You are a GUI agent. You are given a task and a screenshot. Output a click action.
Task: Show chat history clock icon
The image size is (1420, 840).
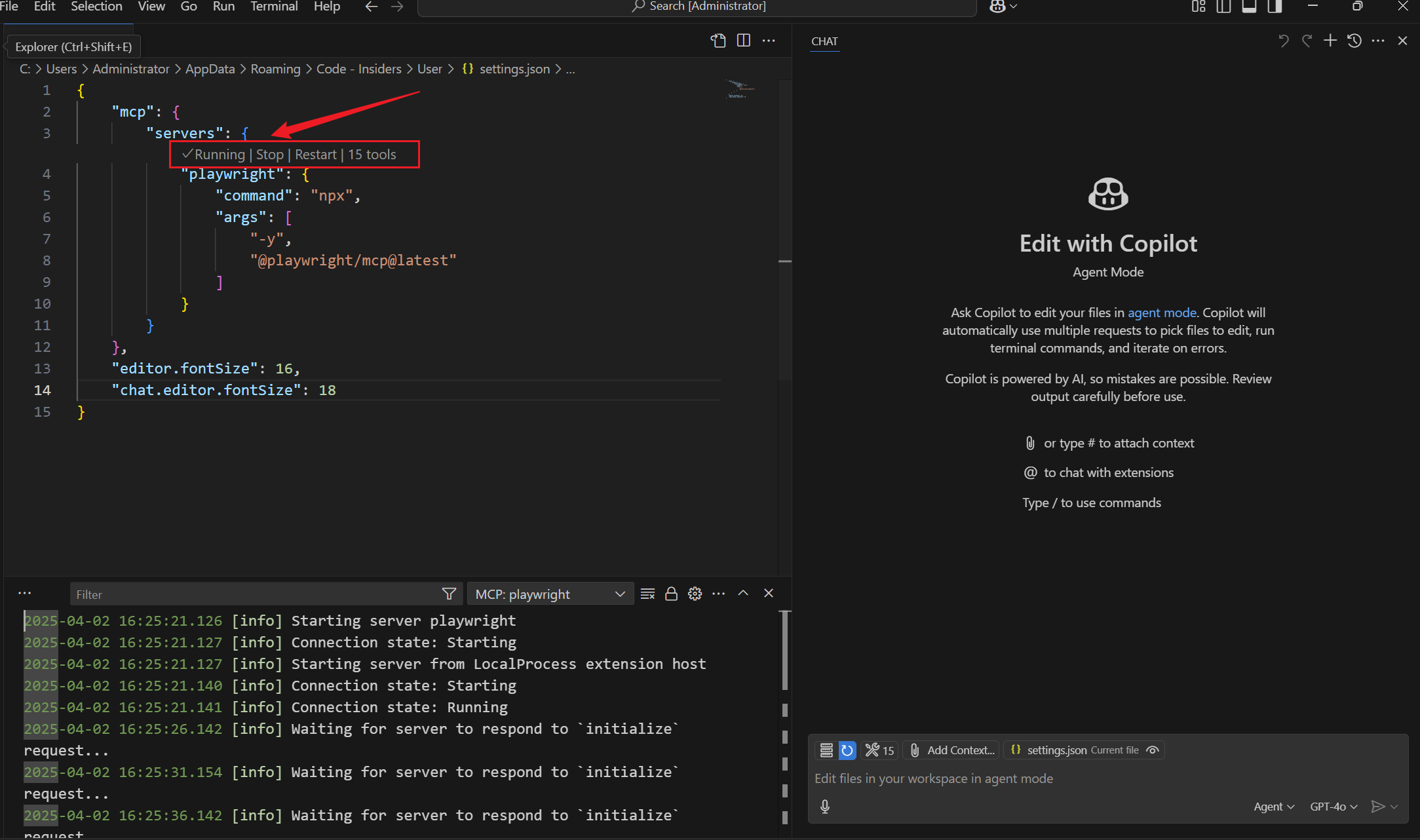(1354, 41)
